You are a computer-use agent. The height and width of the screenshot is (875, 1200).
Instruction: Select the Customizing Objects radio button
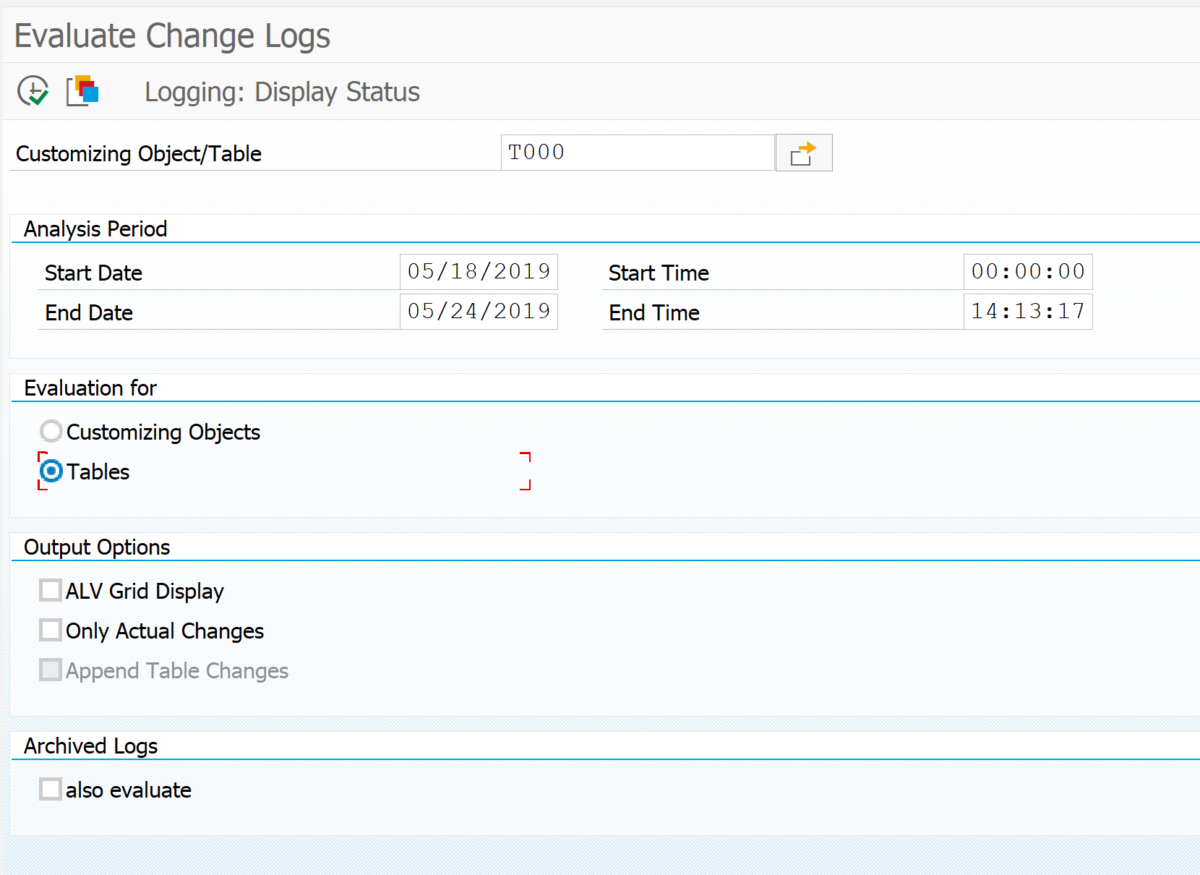tap(51, 432)
